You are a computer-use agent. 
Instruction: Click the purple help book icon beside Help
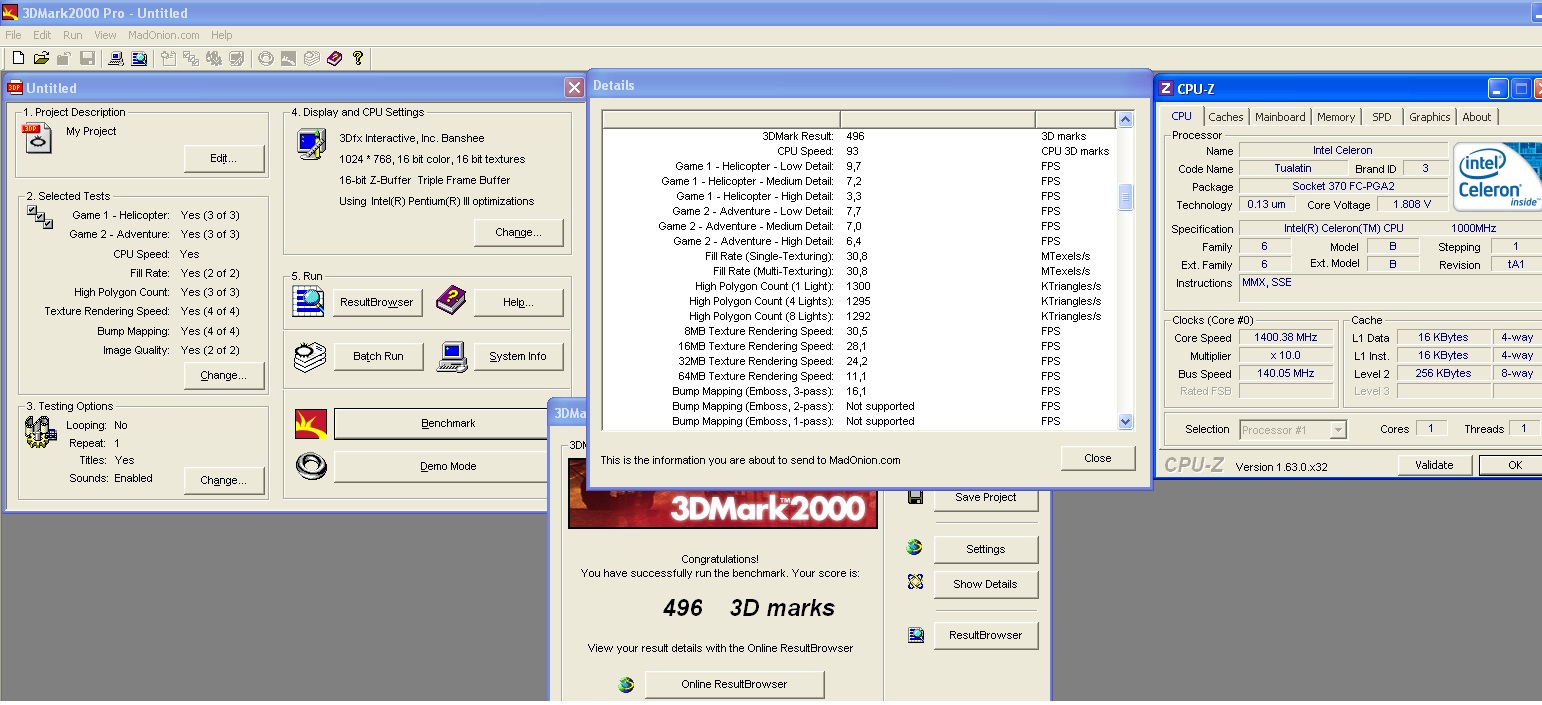point(451,299)
